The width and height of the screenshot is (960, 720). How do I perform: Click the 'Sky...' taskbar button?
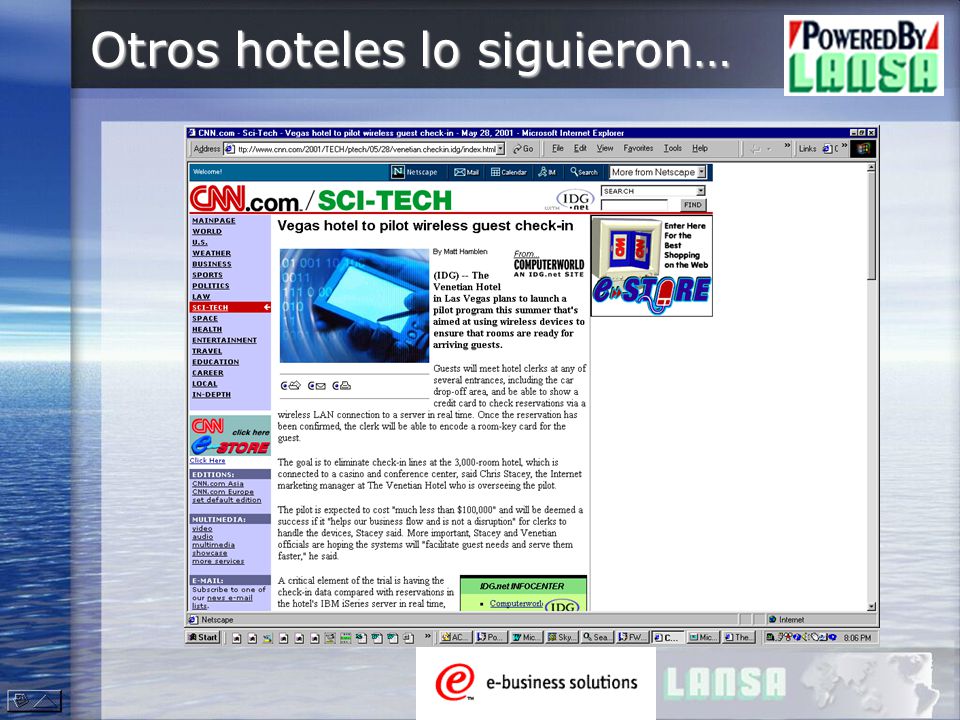561,637
